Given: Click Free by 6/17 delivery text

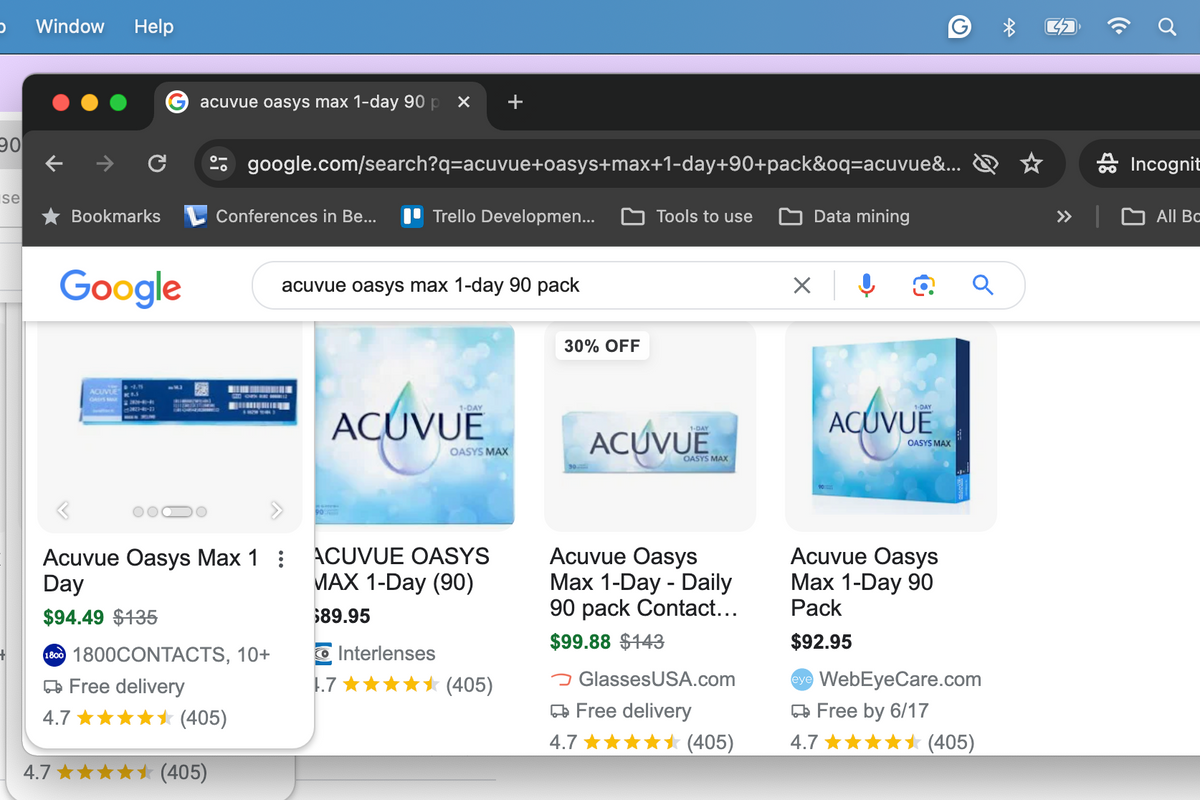Looking at the screenshot, I should coord(872,711).
